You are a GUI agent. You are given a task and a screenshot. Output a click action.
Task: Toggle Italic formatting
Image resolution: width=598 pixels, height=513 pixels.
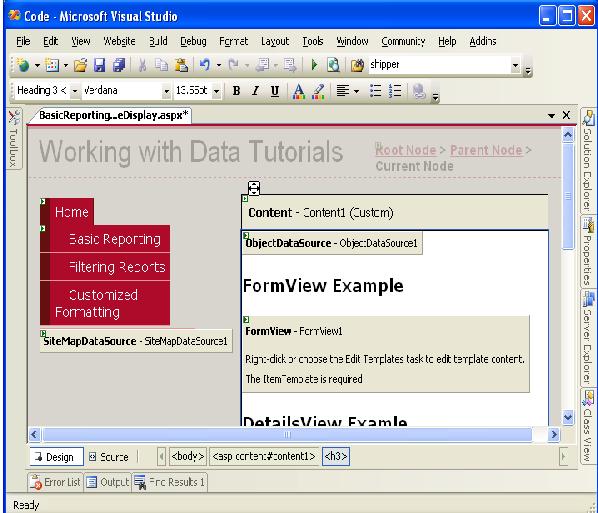(x=255, y=91)
